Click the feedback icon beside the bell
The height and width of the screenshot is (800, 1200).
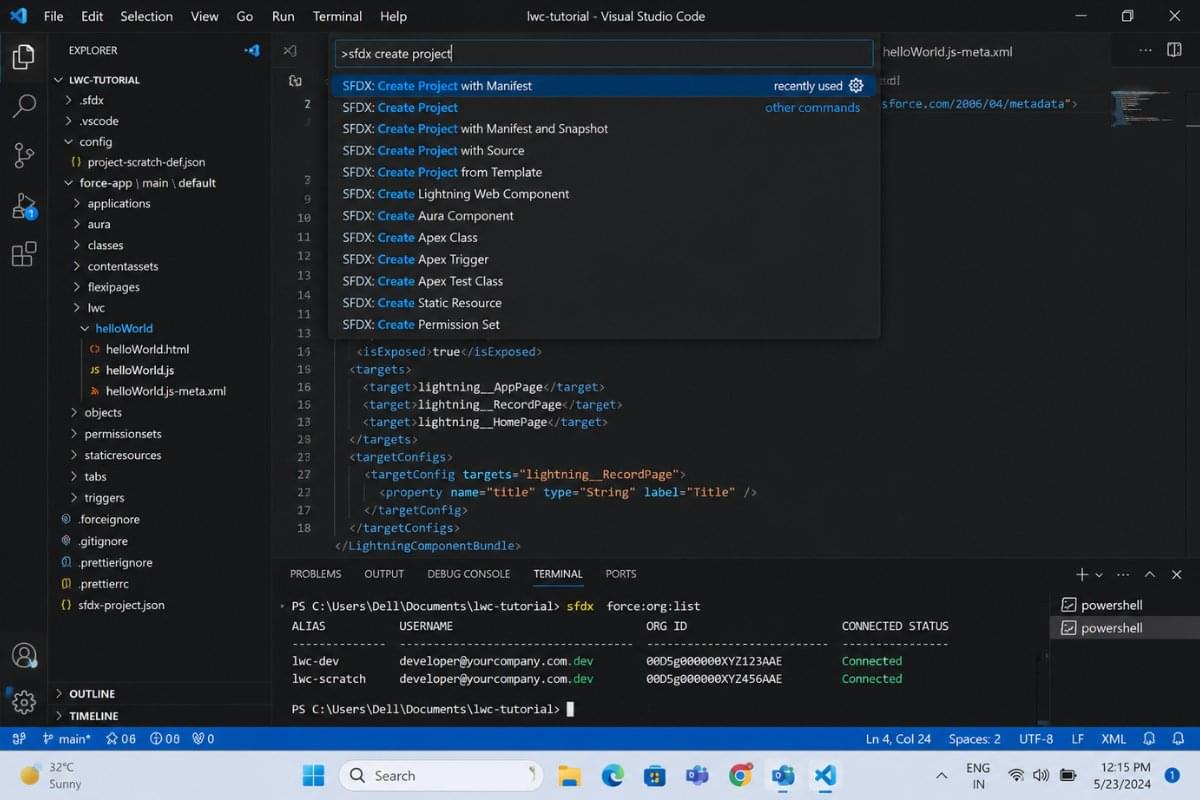1150,739
